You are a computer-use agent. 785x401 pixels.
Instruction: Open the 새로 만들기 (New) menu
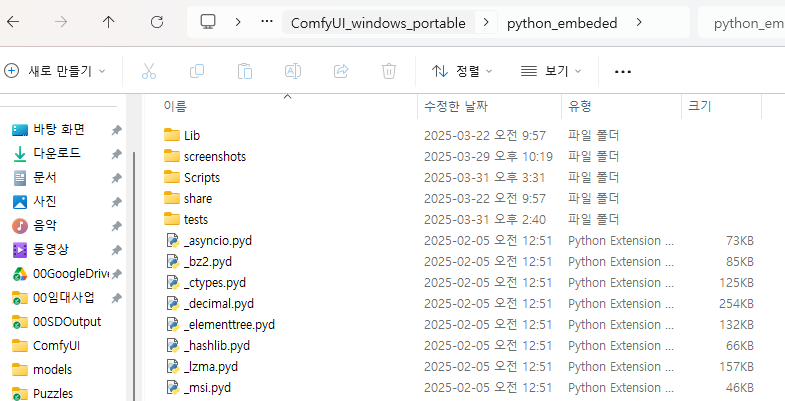[55, 71]
